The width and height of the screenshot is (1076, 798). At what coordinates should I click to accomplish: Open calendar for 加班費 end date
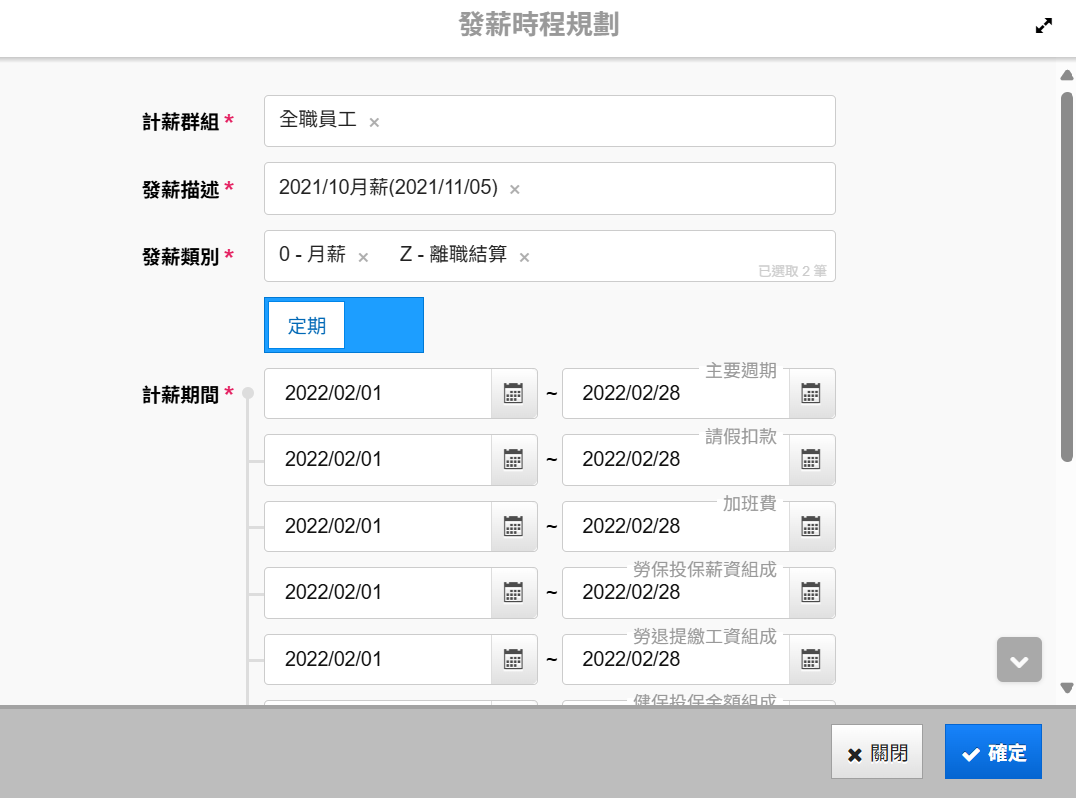pyautogui.click(x=811, y=526)
